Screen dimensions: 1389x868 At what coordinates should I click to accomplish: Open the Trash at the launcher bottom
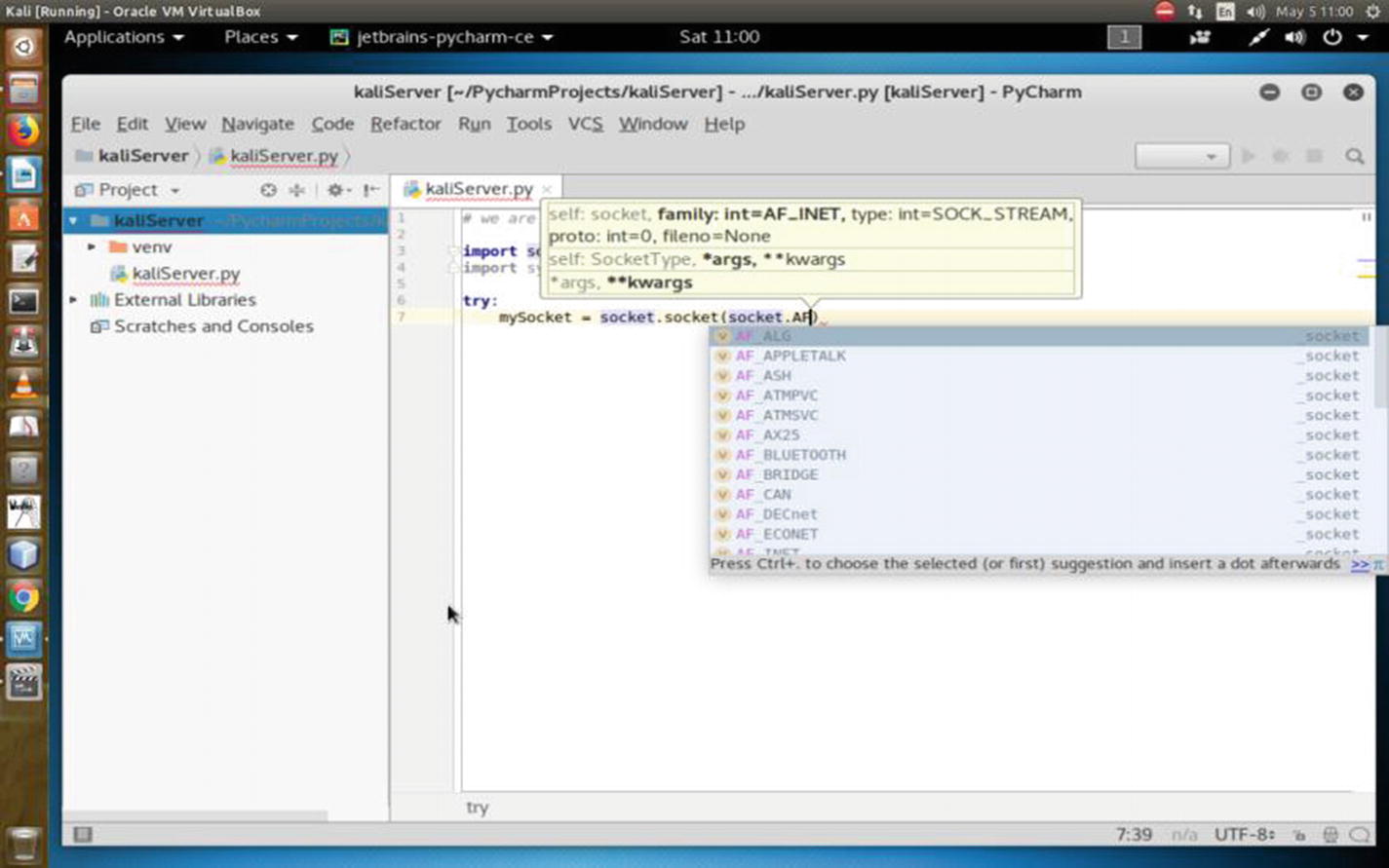23,844
